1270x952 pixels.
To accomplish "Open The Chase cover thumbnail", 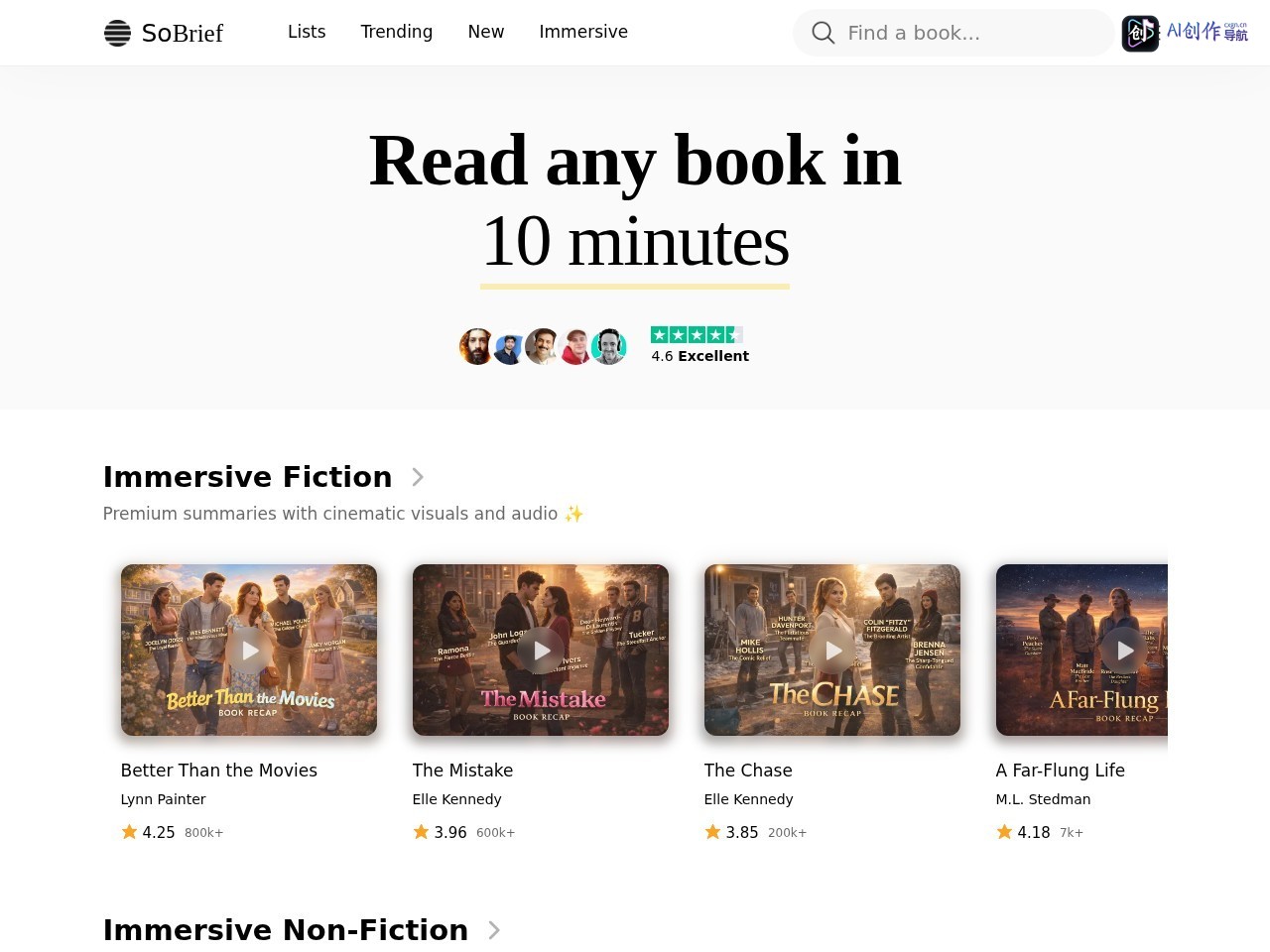I will click(x=832, y=651).
